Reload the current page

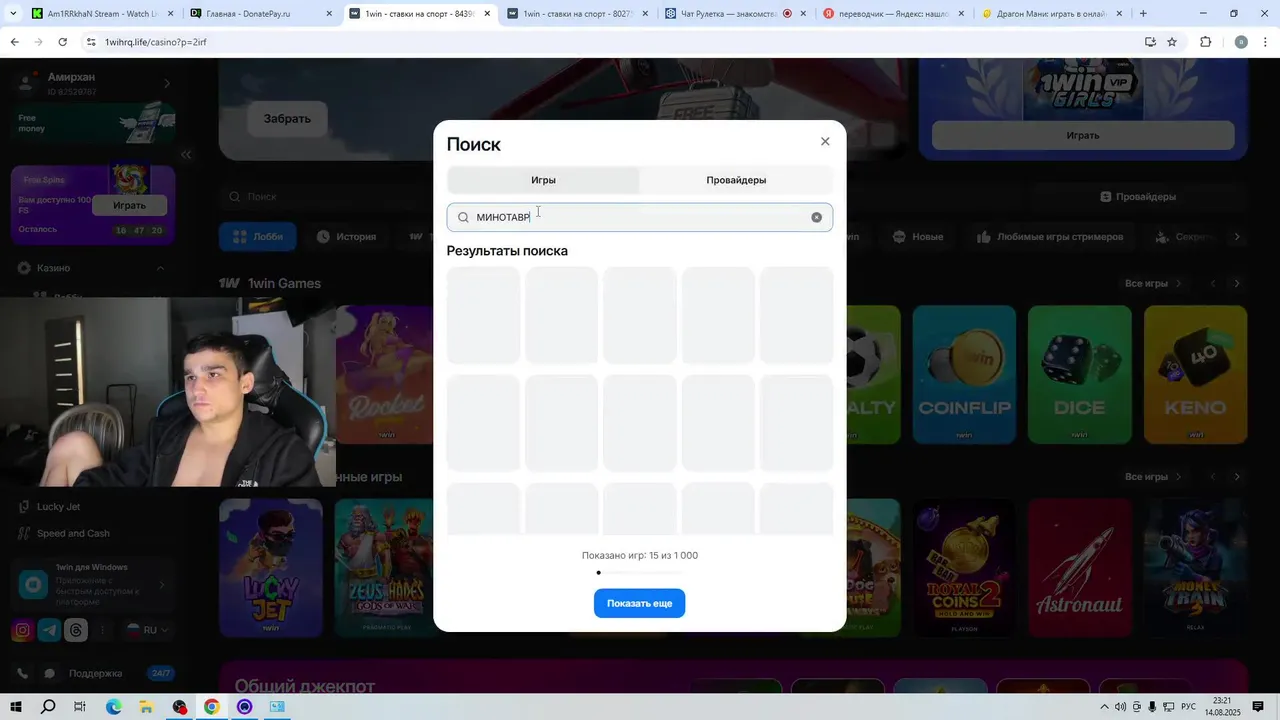click(62, 42)
